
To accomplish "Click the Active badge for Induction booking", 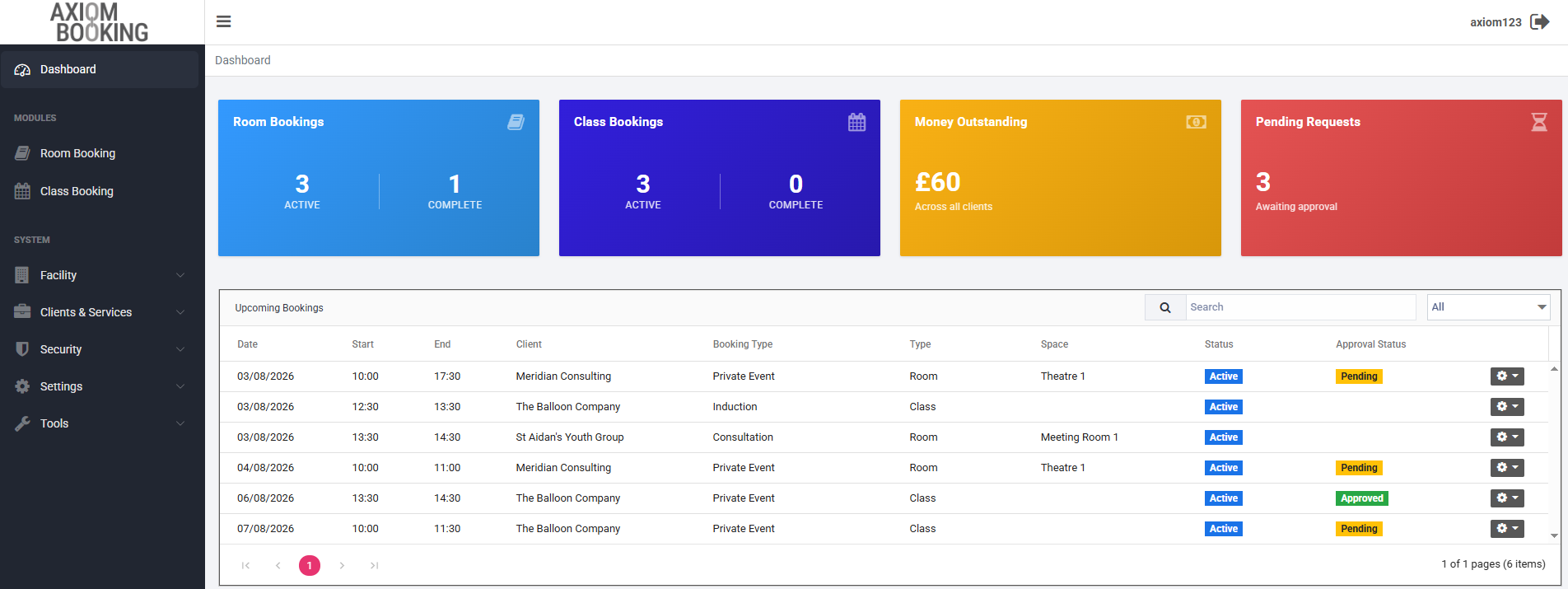I will click(1223, 407).
